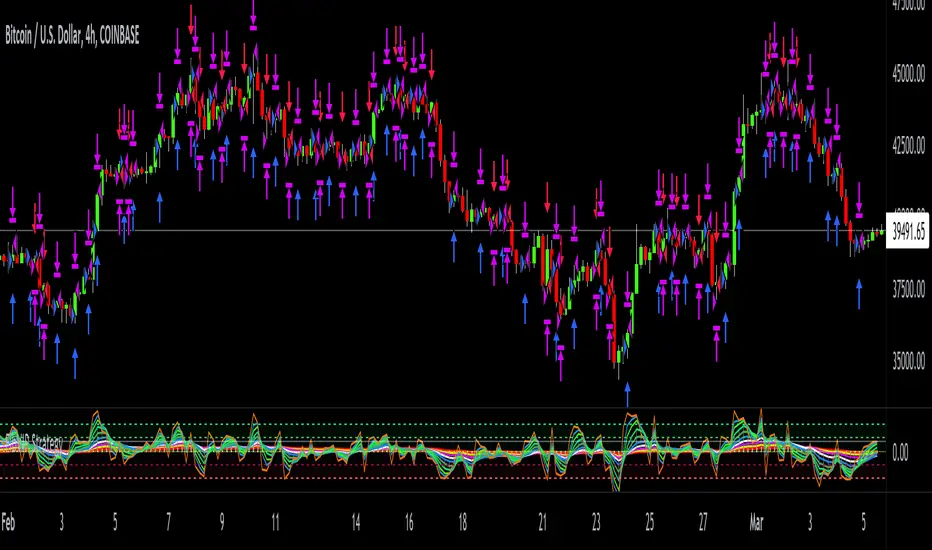Select the 9 date on time axis
This screenshot has height=550, width=932.
pyautogui.click(x=222, y=523)
